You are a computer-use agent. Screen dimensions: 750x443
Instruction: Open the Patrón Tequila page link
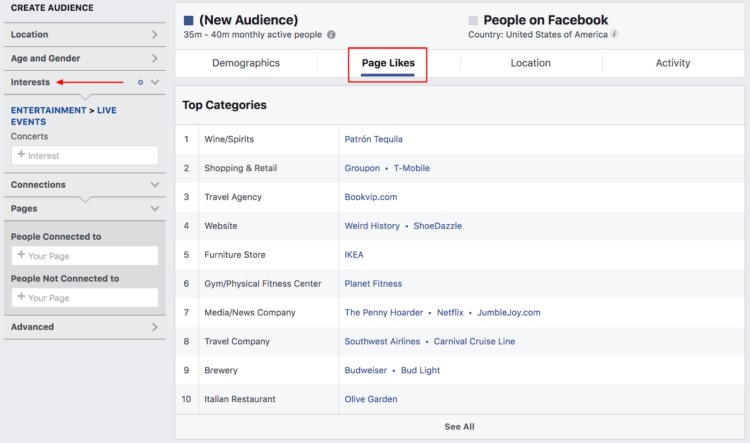point(374,139)
